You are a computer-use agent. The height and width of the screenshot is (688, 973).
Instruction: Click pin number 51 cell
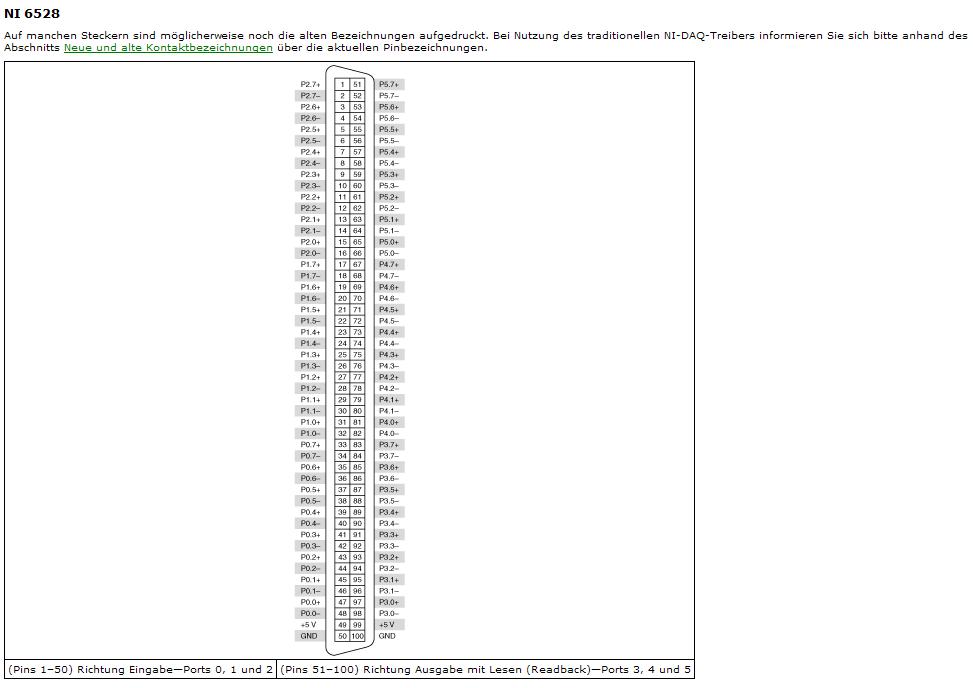pos(357,84)
